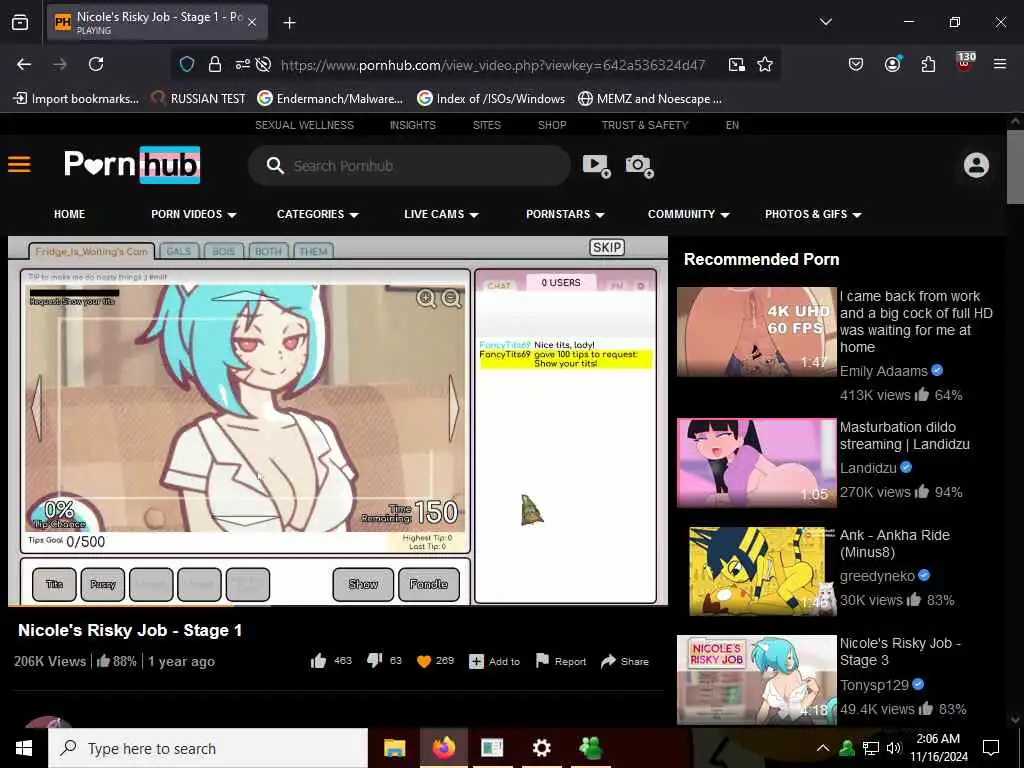
Task: Expand the CATEGORIES dropdown
Action: pyautogui.click(x=317, y=214)
